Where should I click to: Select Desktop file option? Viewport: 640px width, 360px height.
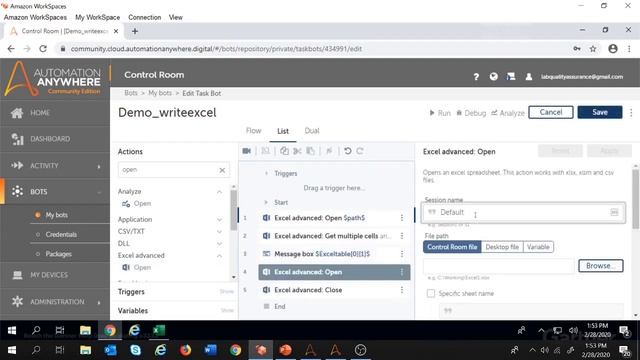click(x=502, y=247)
